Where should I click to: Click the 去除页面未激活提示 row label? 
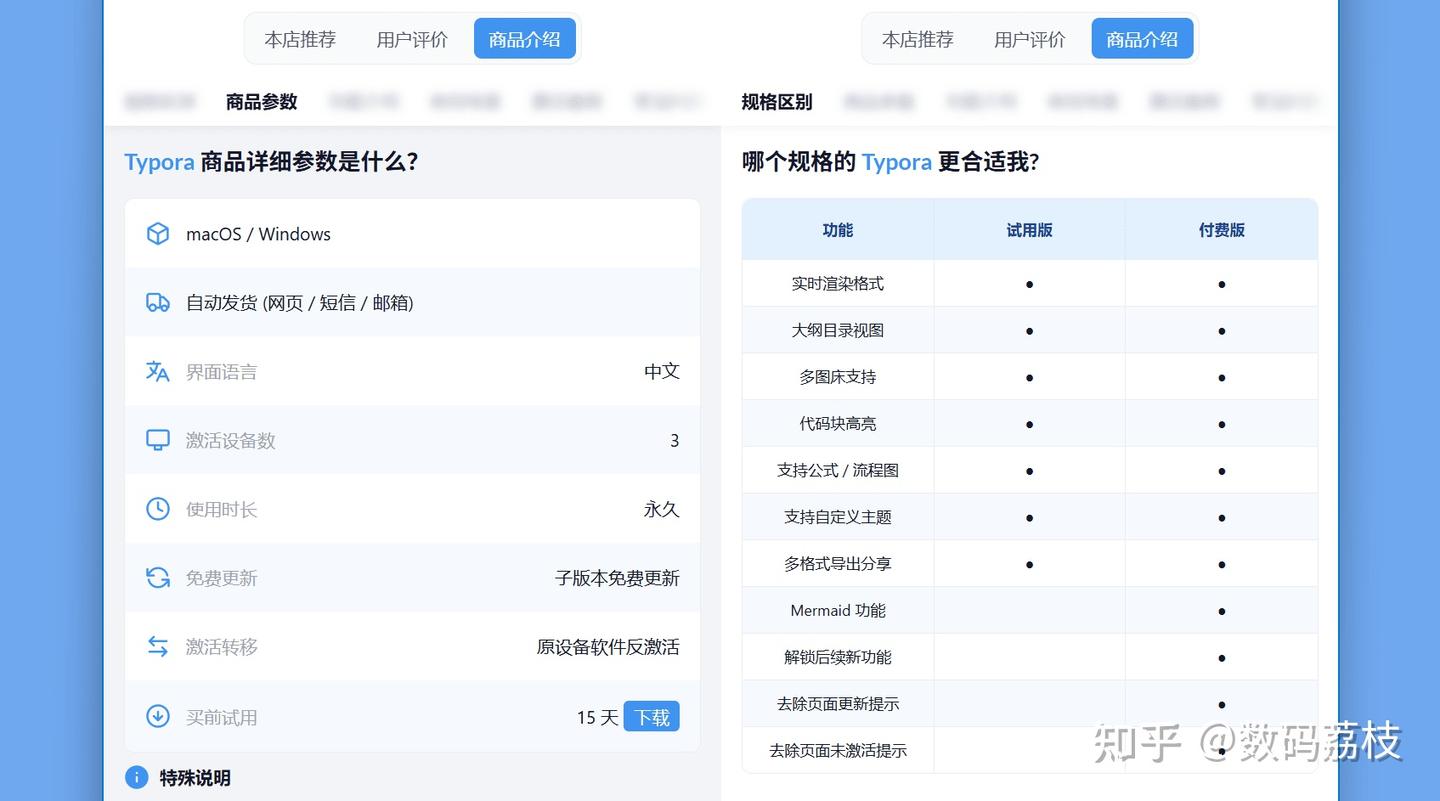click(838, 750)
